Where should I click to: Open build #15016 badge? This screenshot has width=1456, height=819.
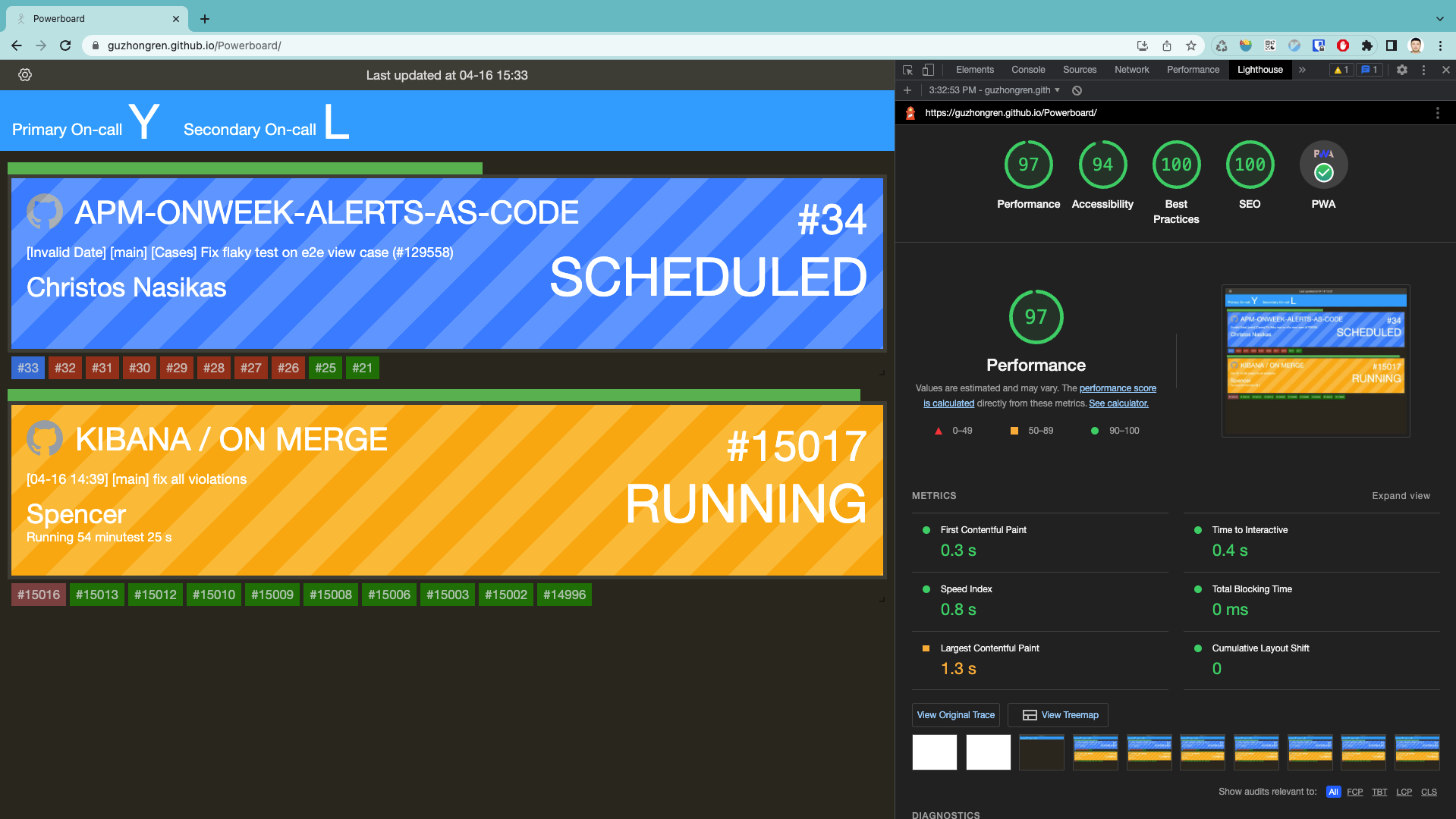point(39,595)
